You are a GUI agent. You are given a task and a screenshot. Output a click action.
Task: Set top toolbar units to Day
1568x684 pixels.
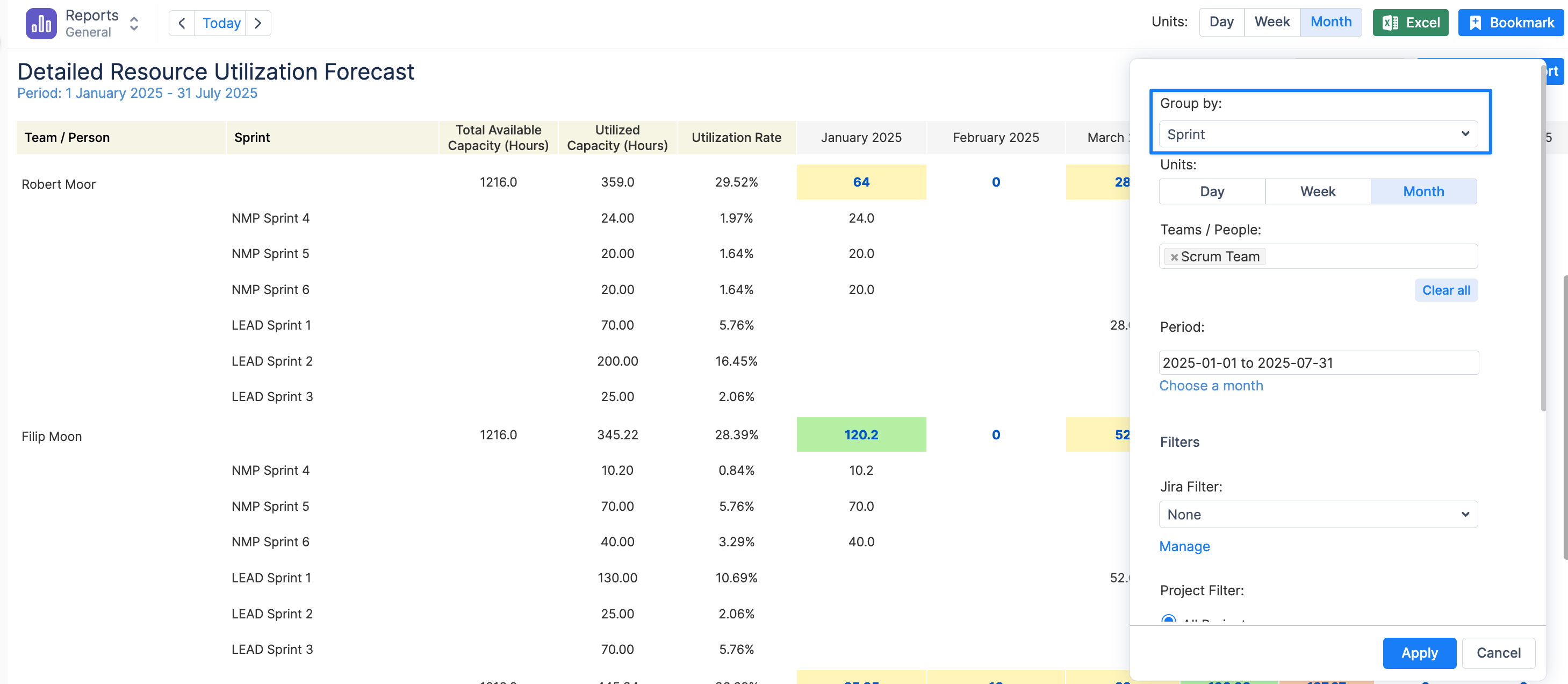click(x=1221, y=22)
